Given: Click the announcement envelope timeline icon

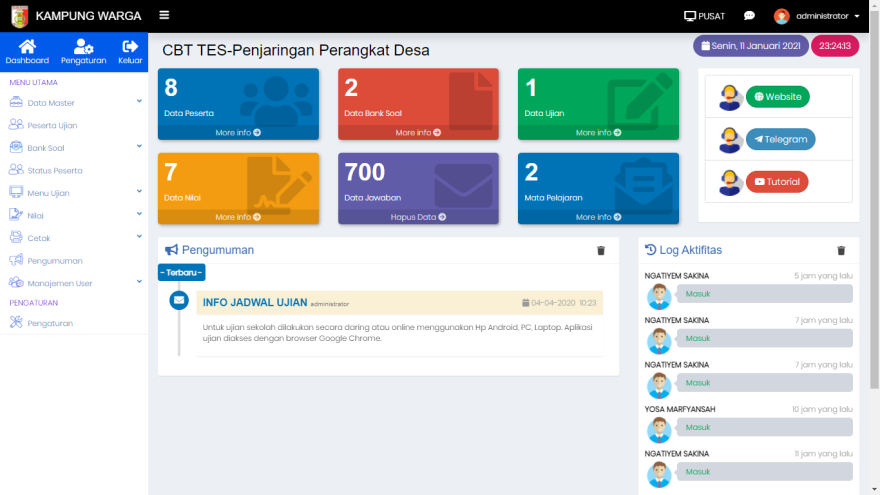Looking at the screenshot, I should click(179, 300).
